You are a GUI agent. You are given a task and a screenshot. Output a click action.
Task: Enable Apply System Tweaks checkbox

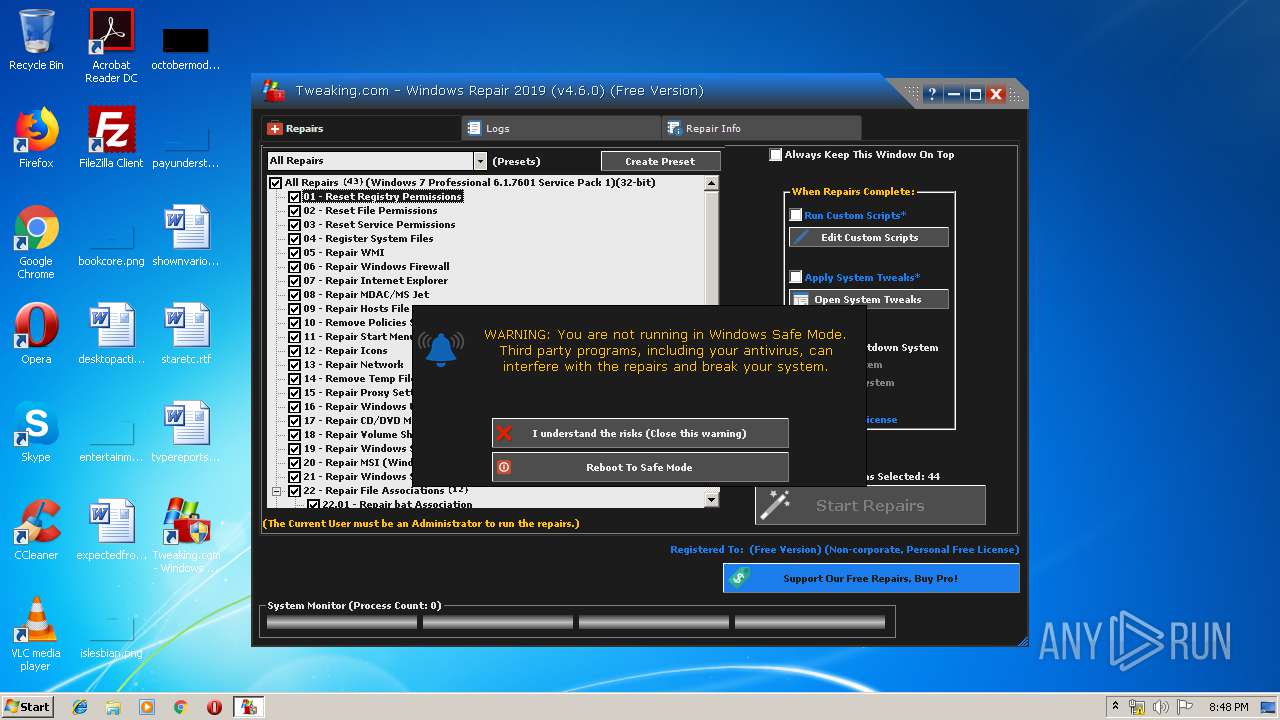pyautogui.click(x=796, y=277)
